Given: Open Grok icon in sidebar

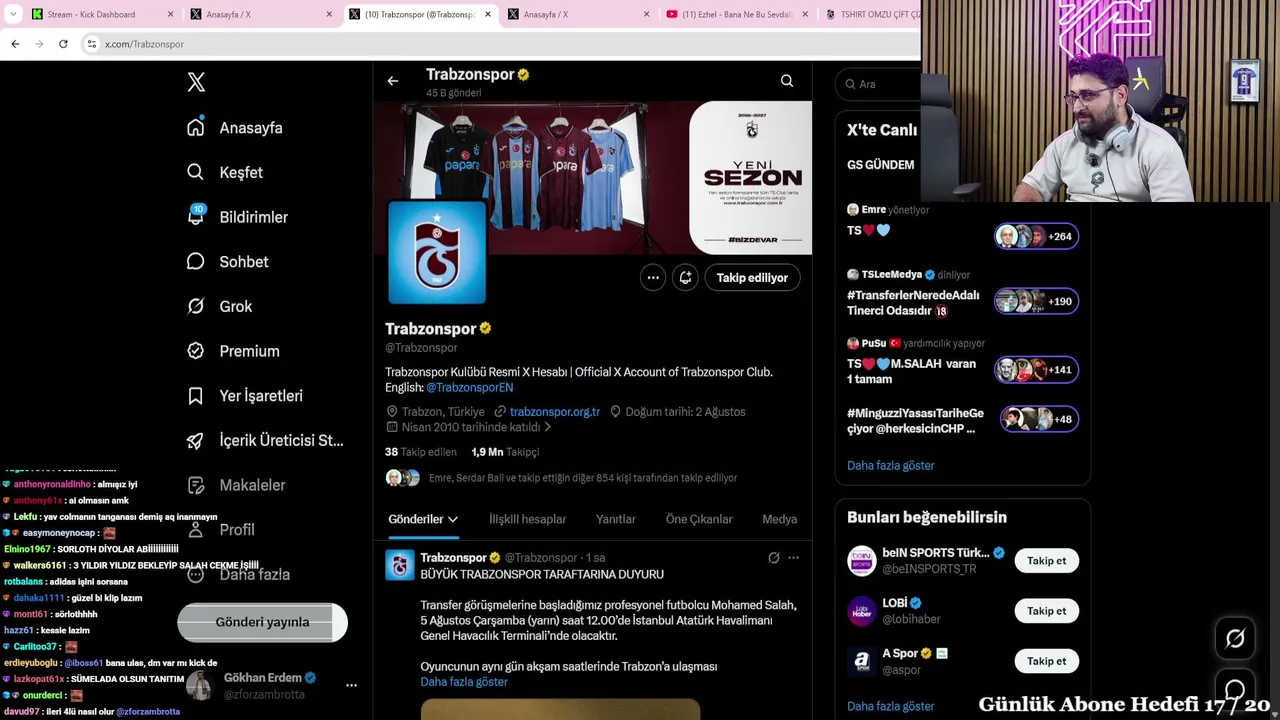Looking at the screenshot, I should click(196, 306).
